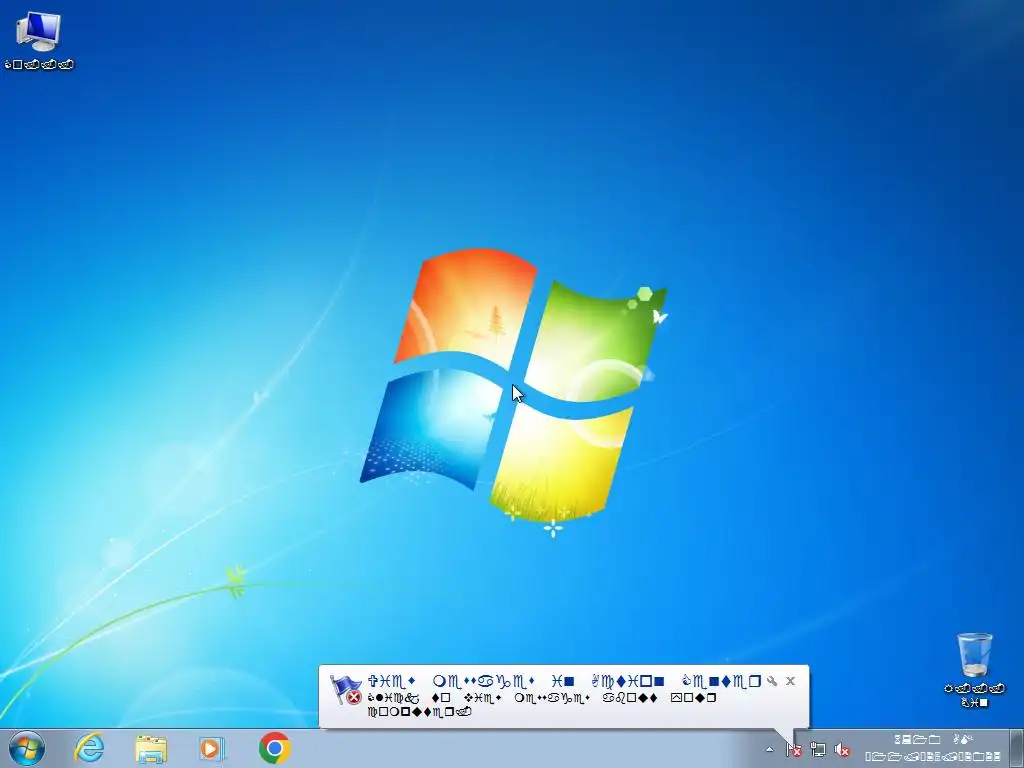Launch Google Chrome from the taskbar
1024x768 pixels.
274,748
